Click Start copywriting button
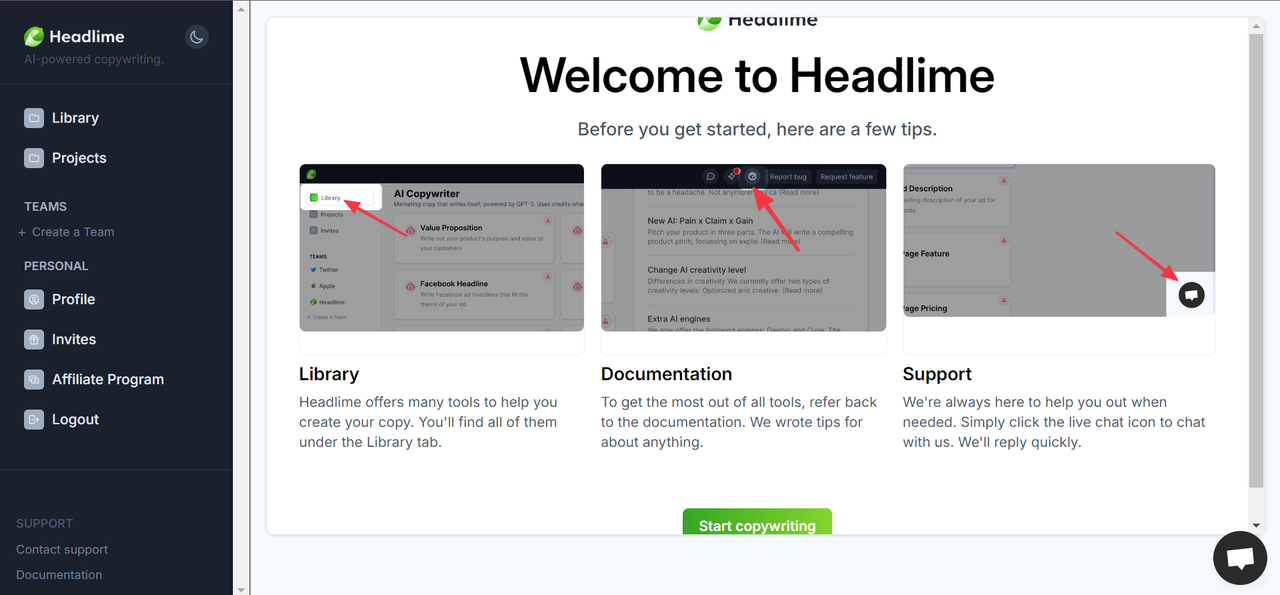The image size is (1280, 595). [x=757, y=522]
